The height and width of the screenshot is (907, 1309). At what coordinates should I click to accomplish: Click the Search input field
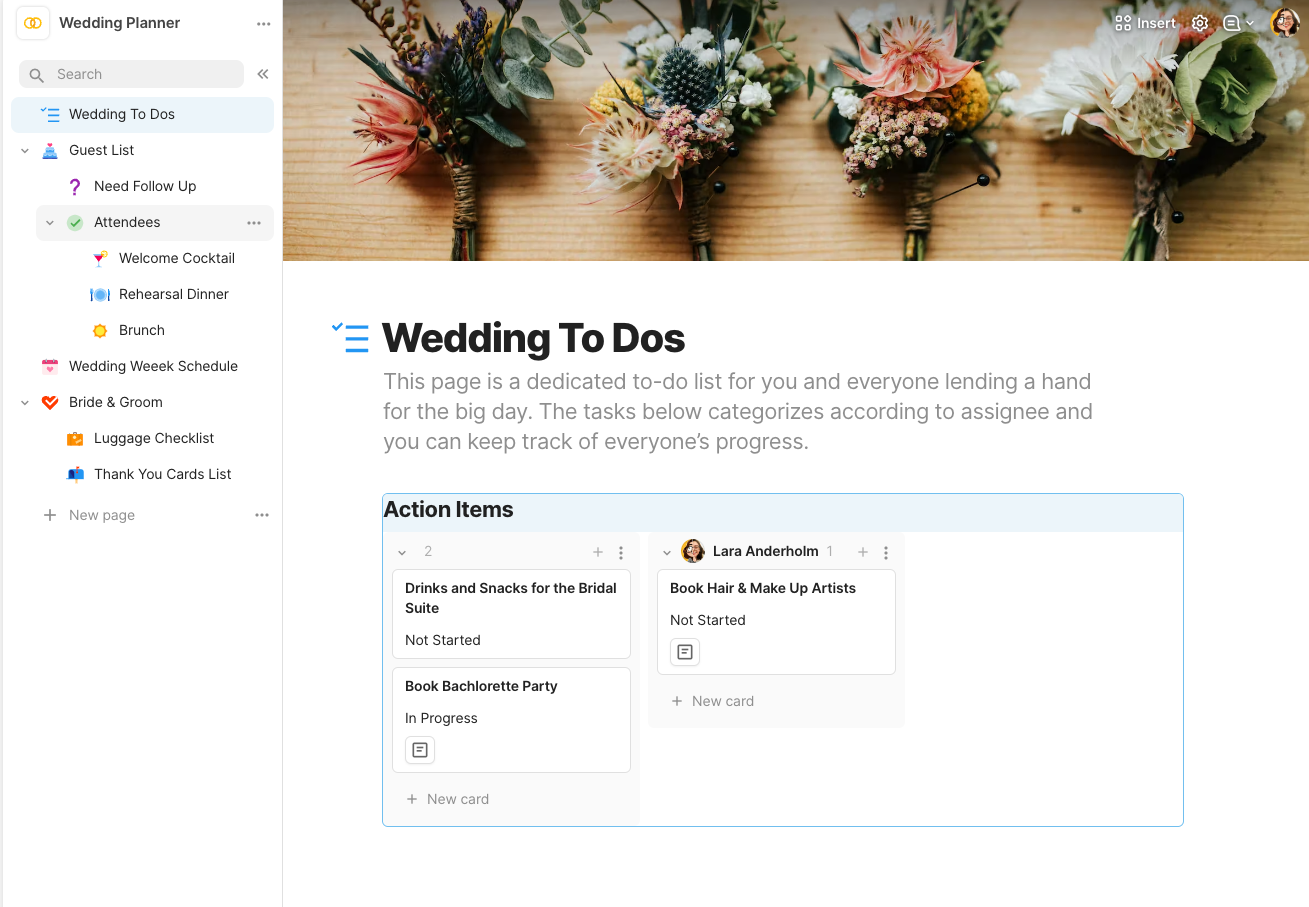pos(131,74)
